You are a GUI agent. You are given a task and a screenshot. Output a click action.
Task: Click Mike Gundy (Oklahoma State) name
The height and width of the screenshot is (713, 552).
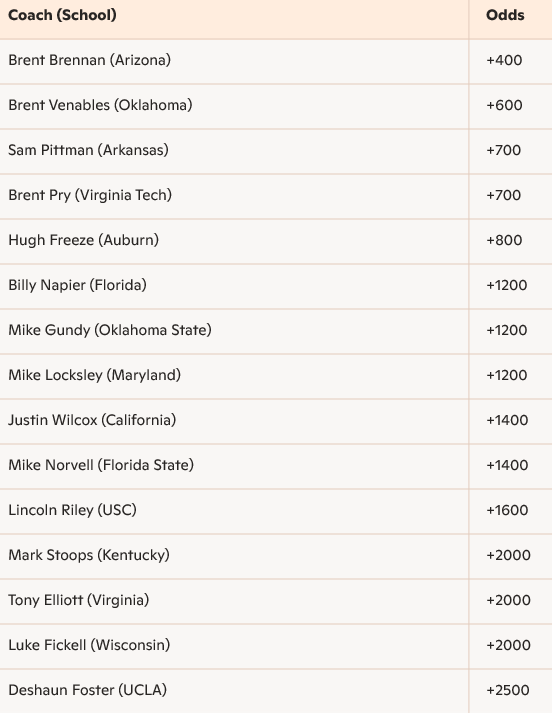tap(110, 330)
